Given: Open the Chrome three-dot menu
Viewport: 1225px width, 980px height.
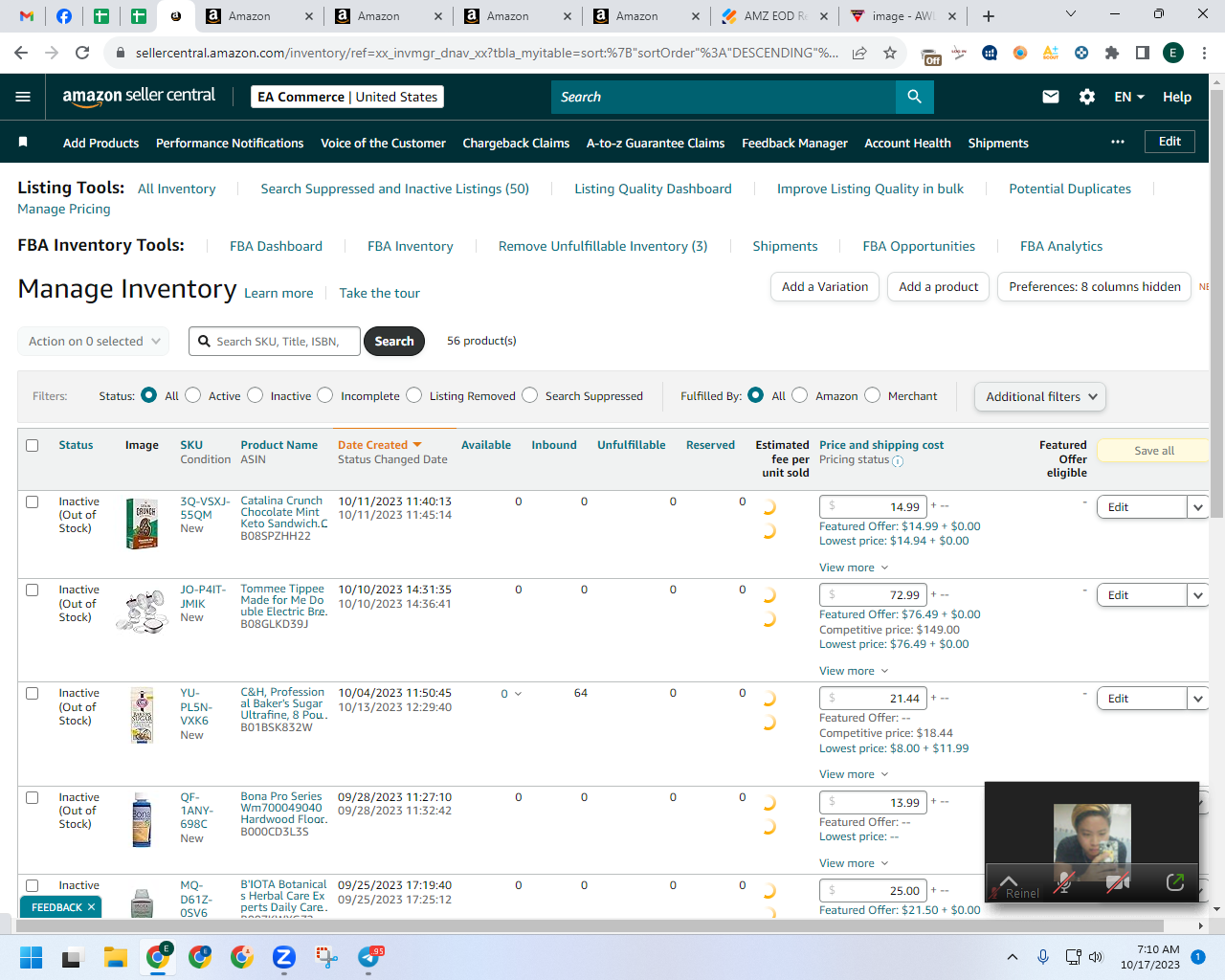Looking at the screenshot, I should (x=1204, y=53).
